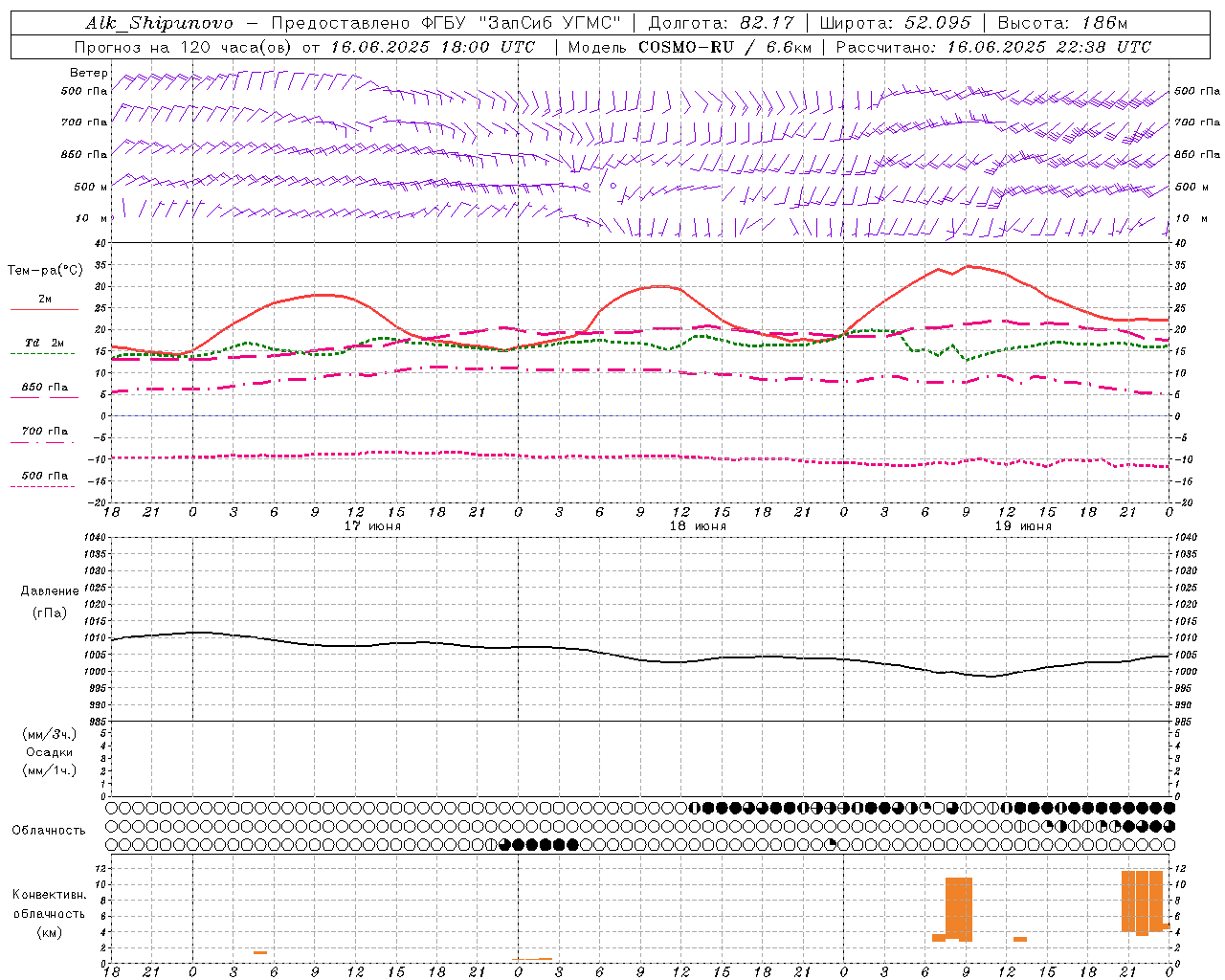Click the Облачность row label

tap(49, 830)
